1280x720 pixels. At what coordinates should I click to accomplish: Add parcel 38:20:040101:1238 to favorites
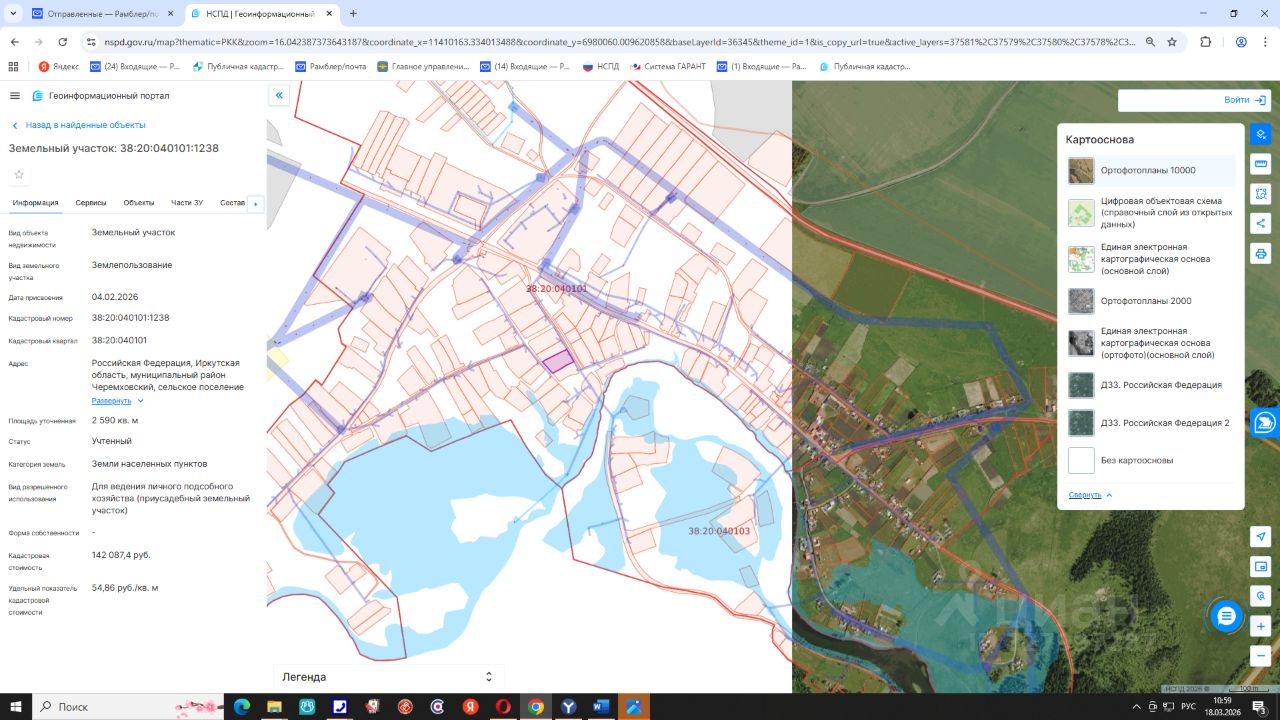(x=19, y=175)
